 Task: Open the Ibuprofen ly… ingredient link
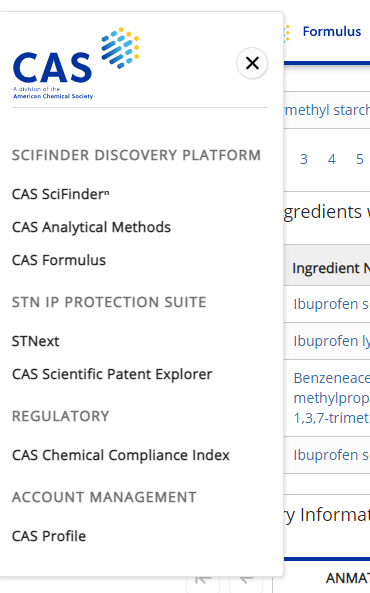[331, 341]
